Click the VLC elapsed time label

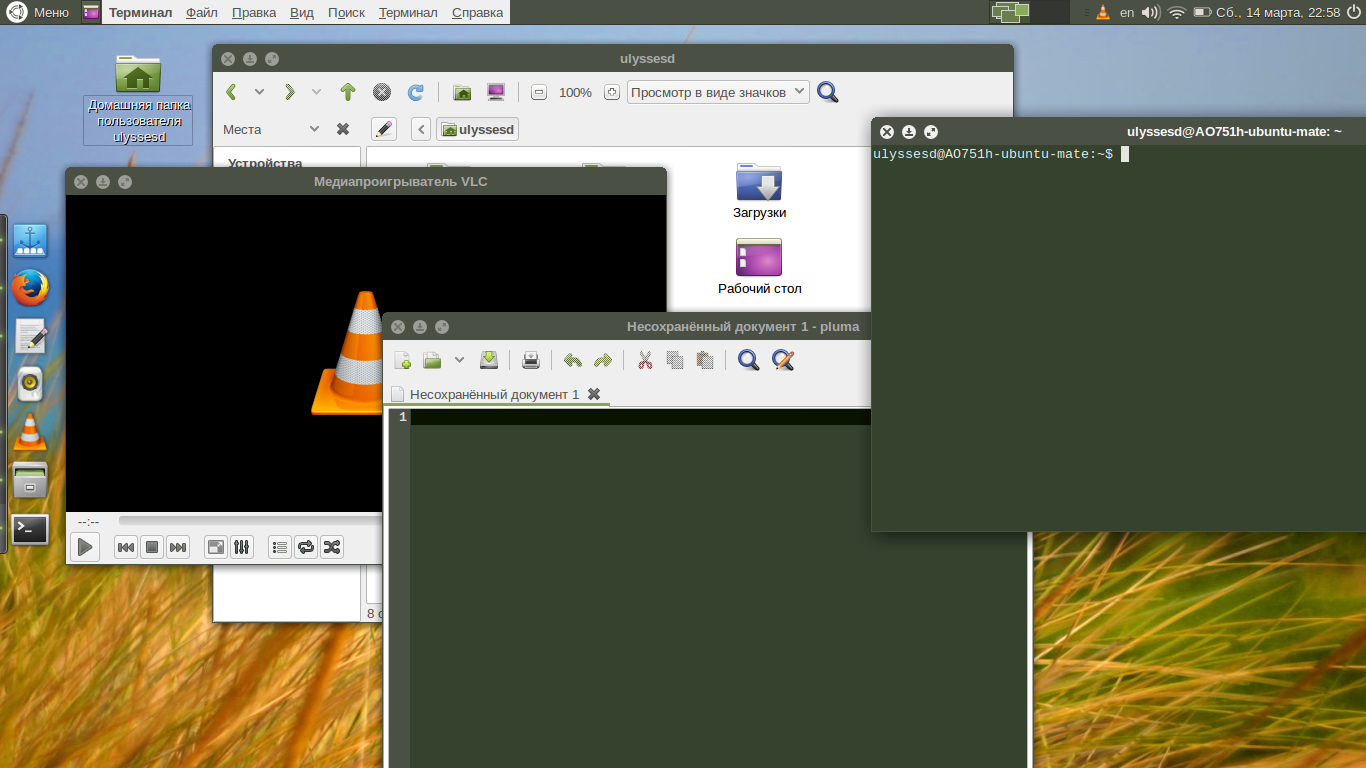coord(88,521)
